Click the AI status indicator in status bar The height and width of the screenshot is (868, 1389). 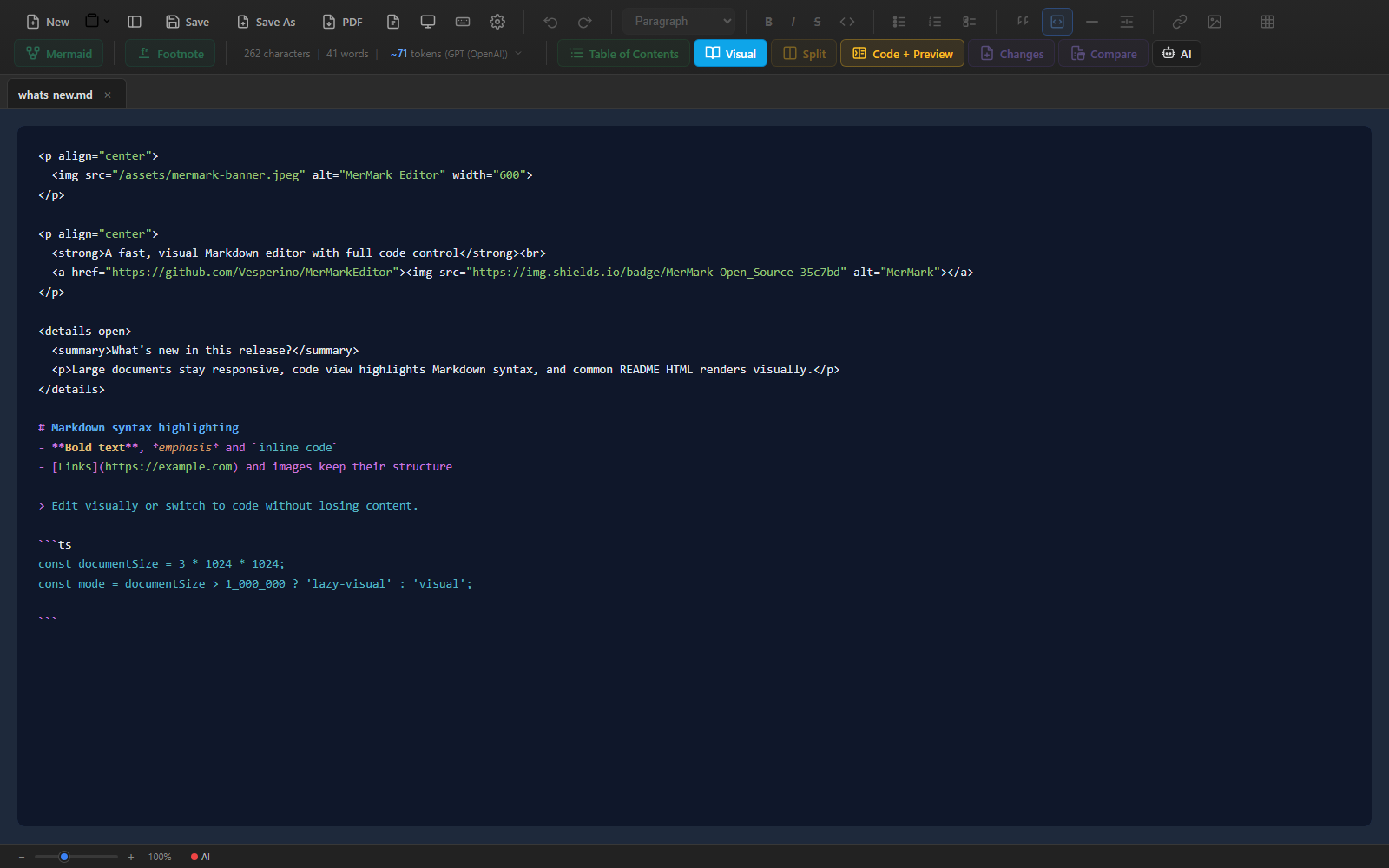click(x=201, y=857)
